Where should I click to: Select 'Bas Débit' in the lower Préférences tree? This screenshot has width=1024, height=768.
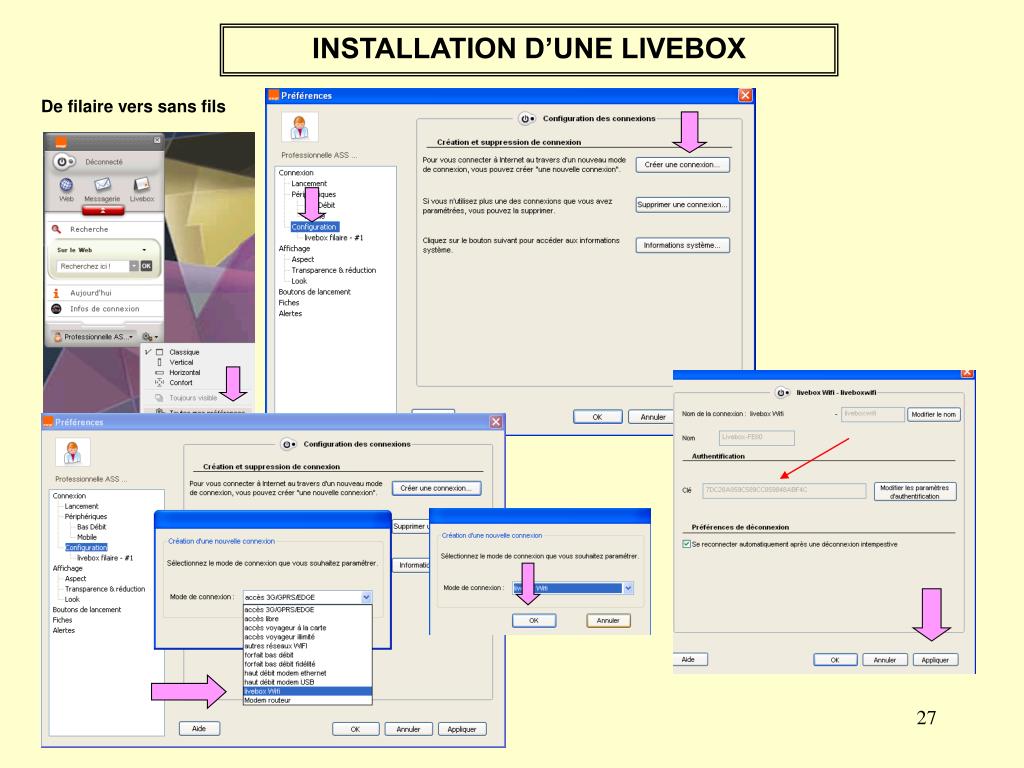click(x=91, y=527)
